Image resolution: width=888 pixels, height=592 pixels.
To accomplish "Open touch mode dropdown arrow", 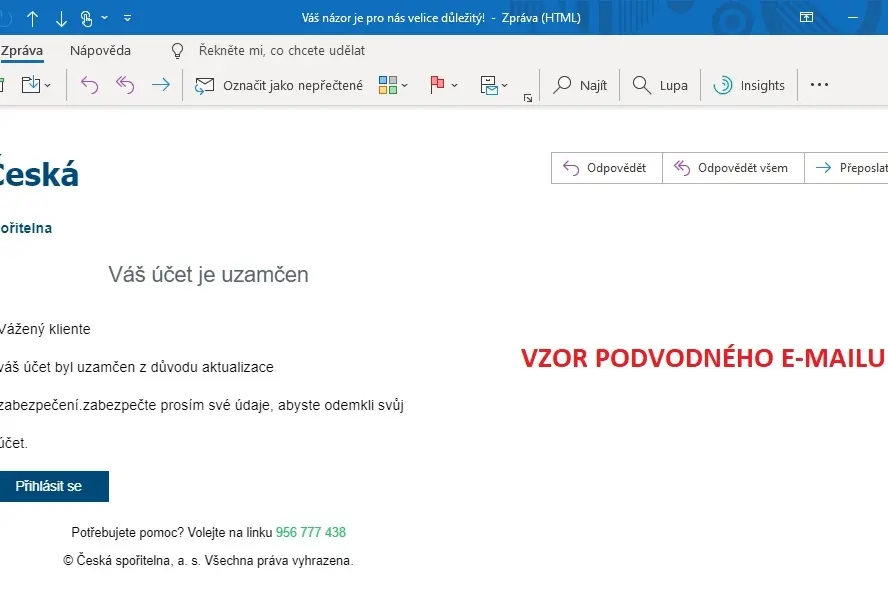I will (x=105, y=18).
